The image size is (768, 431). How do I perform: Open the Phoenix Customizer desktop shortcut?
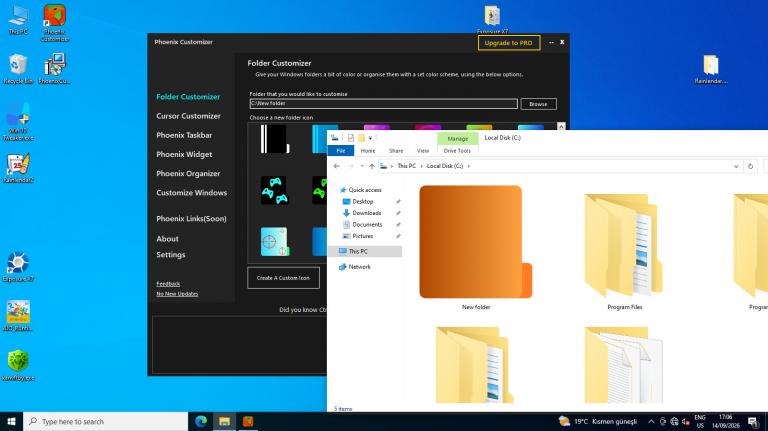[x=54, y=23]
